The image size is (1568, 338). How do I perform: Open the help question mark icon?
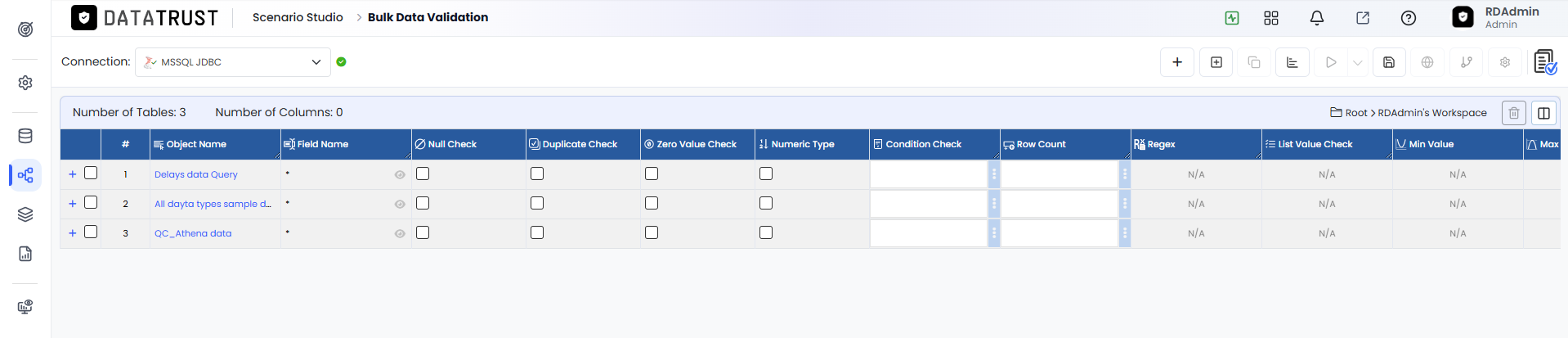[1409, 18]
